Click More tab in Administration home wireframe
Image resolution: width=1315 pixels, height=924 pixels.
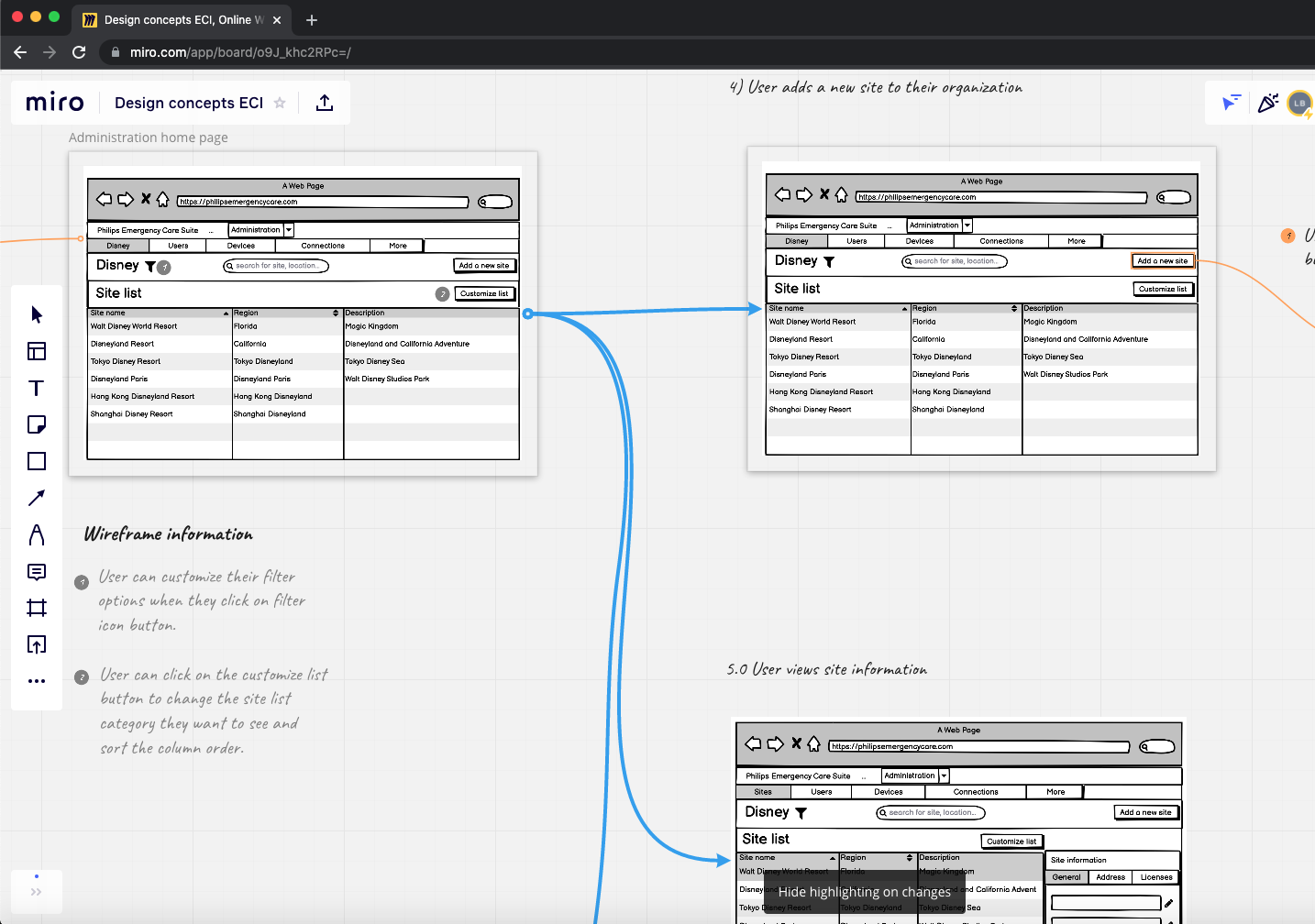(398, 246)
